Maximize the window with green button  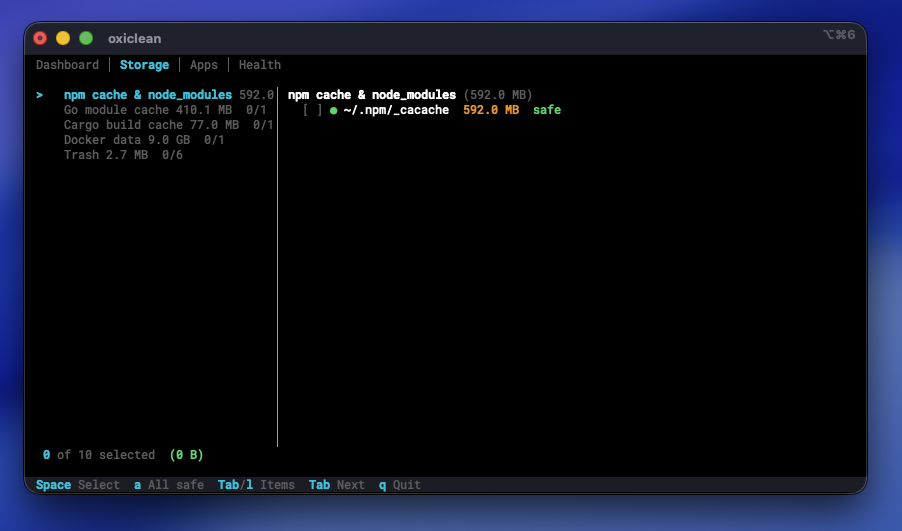click(x=86, y=38)
